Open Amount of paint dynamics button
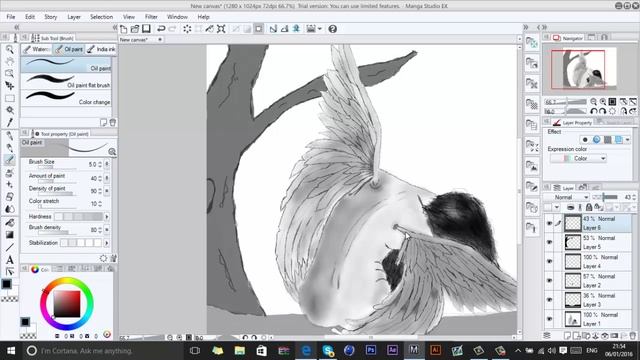 107,178
